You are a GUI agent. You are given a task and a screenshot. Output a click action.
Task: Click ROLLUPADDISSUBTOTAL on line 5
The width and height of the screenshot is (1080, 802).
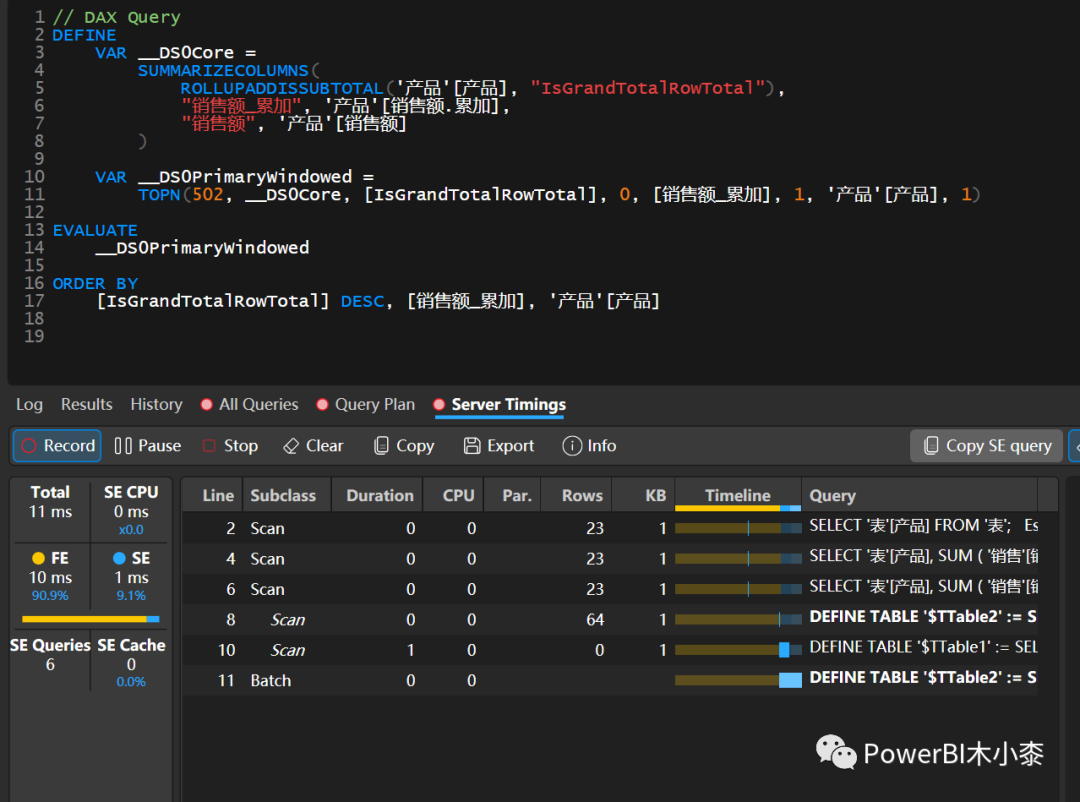[x=282, y=89]
